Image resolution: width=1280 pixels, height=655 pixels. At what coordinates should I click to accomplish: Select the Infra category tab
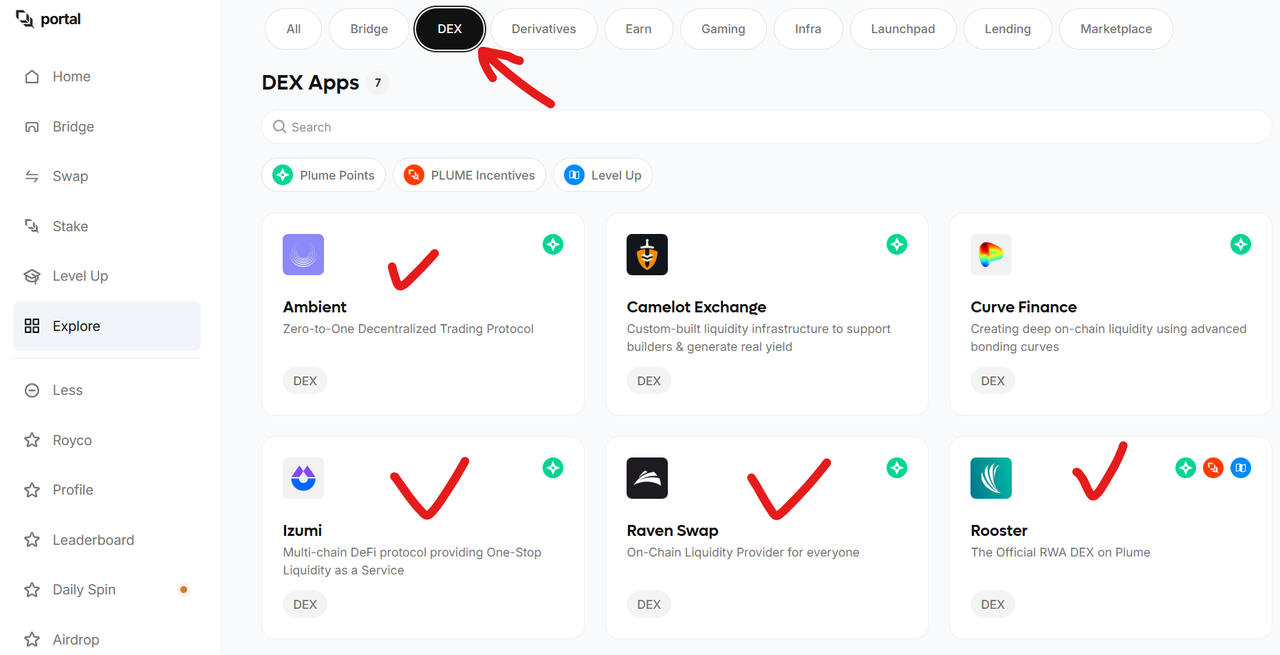pyautogui.click(x=808, y=29)
